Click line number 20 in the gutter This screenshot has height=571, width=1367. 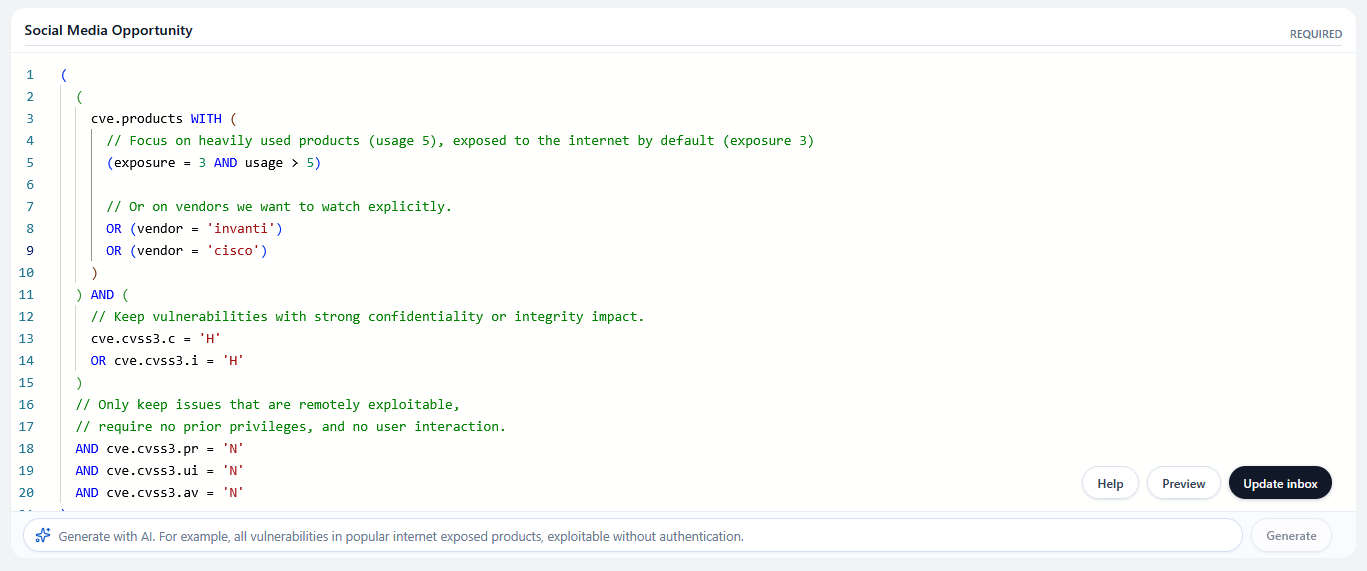[26, 492]
